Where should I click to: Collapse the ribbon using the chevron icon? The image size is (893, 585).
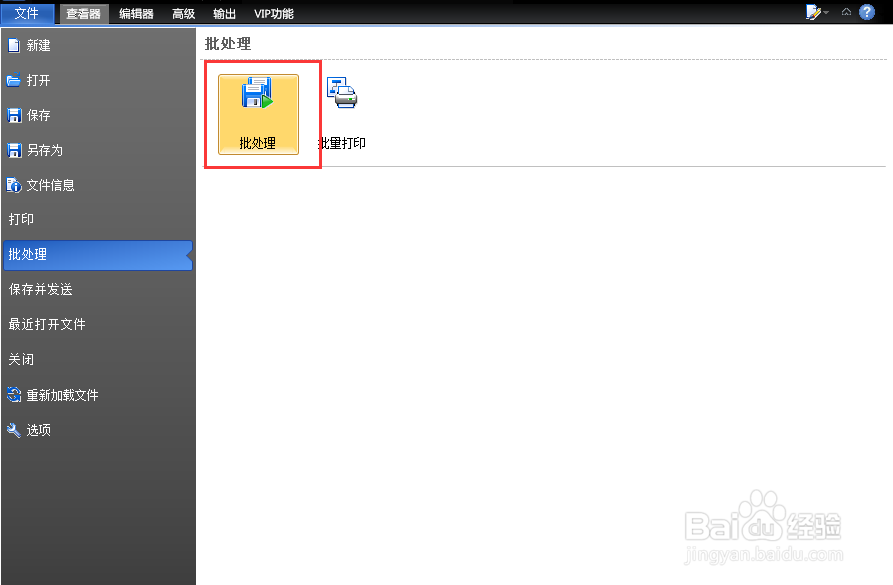pos(846,12)
